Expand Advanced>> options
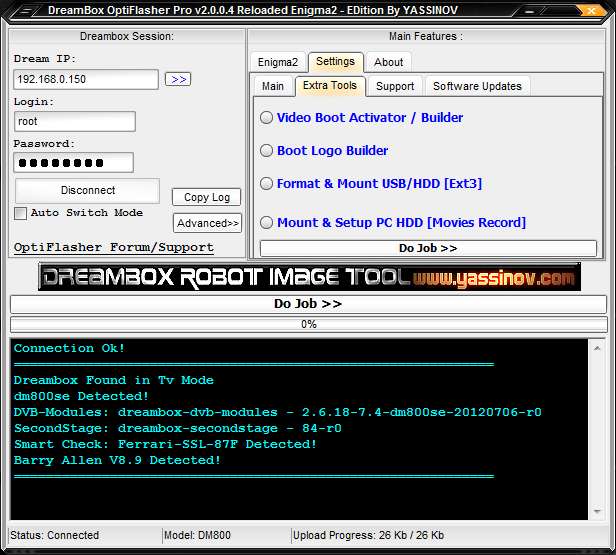 207,223
